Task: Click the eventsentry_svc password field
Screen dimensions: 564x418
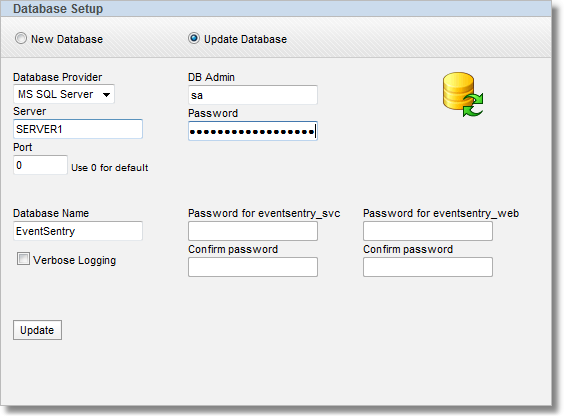Action: tap(253, 231)
